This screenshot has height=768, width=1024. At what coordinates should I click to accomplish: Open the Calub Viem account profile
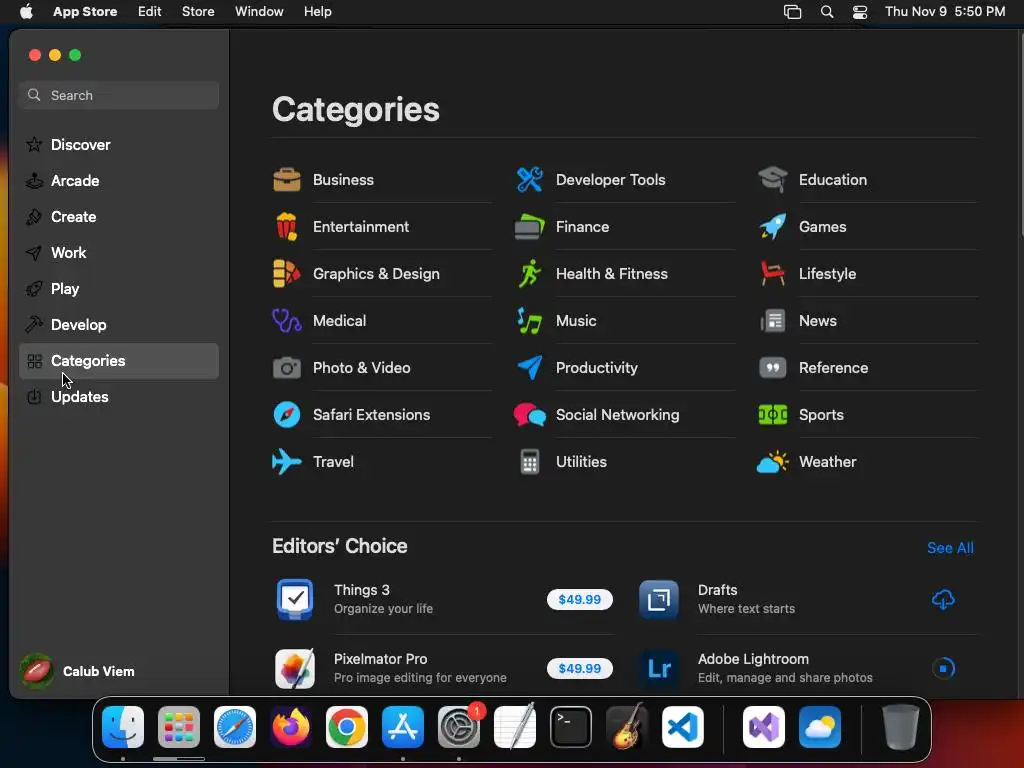pos(78,671)
